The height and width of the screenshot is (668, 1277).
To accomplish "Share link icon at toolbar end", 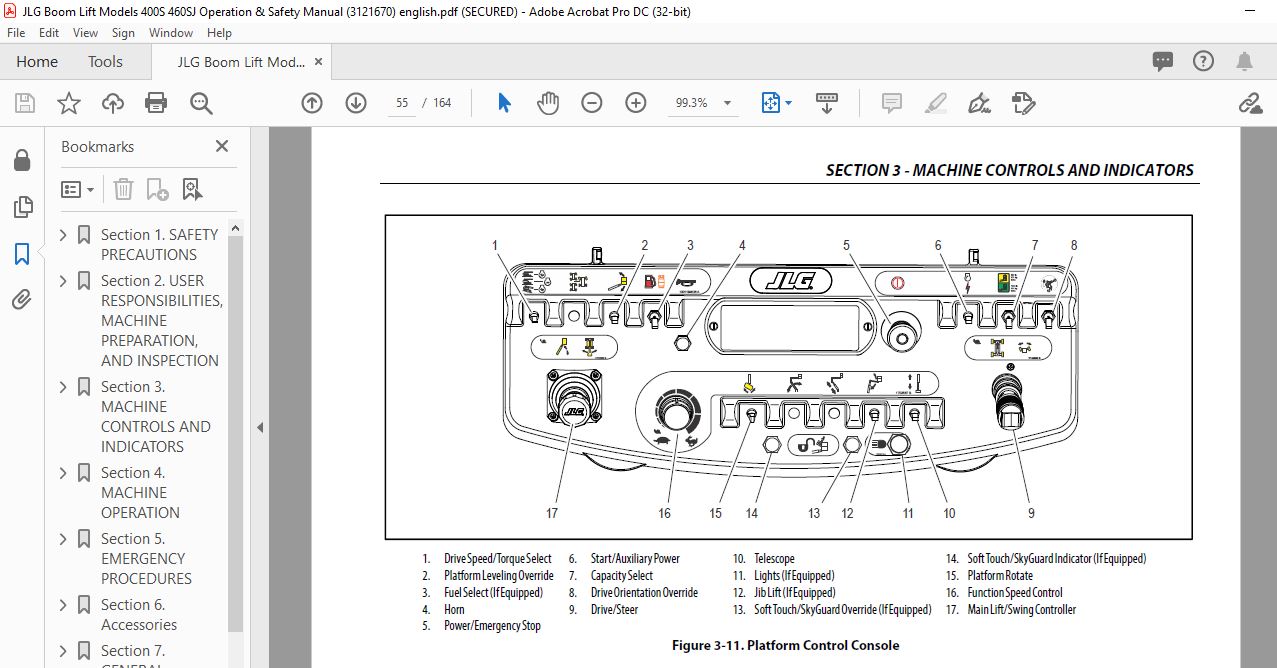I will pyautogui.click(x=1249, y=103).
